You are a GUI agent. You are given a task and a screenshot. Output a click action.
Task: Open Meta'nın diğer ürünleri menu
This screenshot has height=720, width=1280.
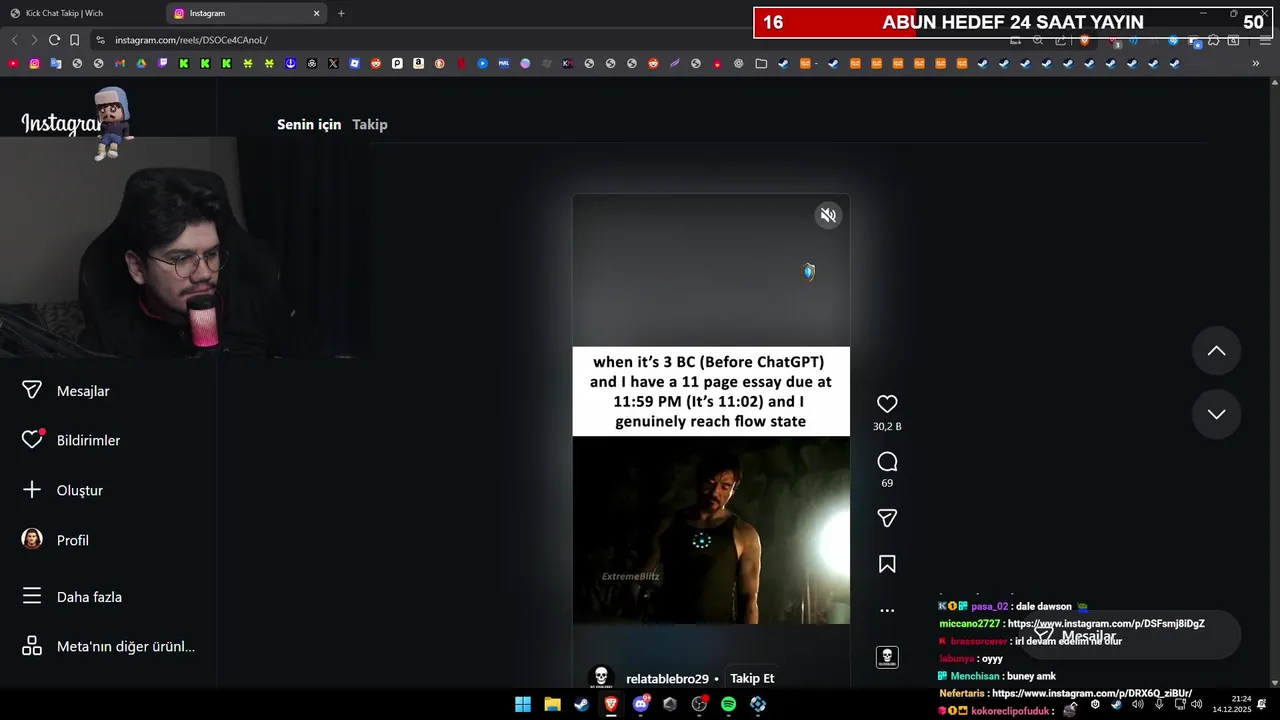pyautogui.click(x=108, y=646)
